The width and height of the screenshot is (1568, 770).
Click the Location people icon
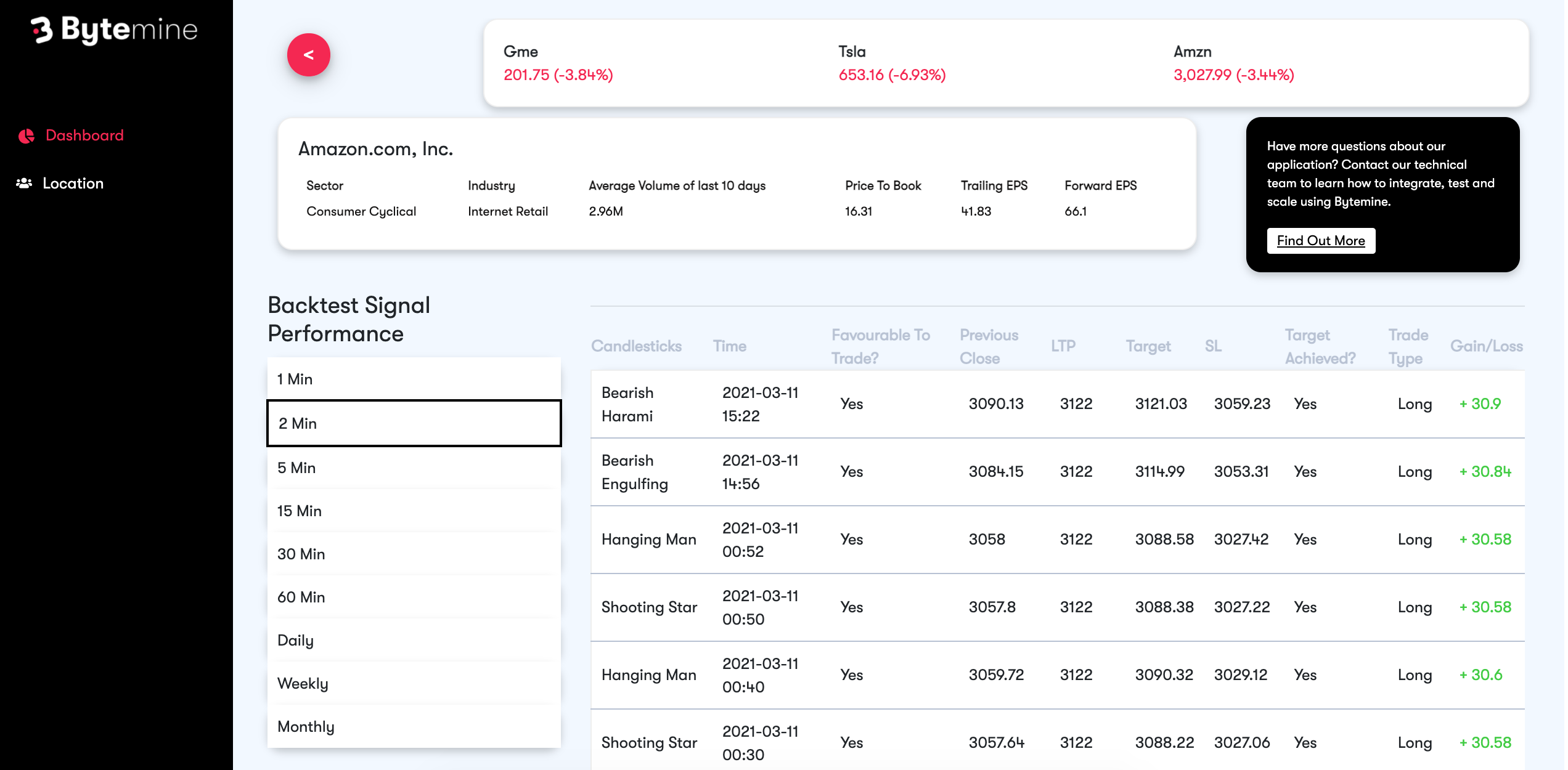pyautogui.click(x=24, y=184)
